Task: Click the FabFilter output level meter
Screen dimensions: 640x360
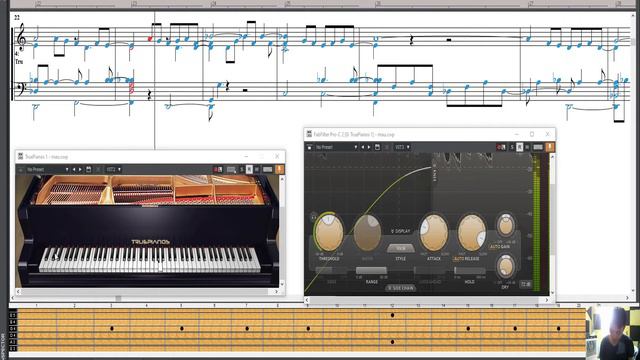Action: [x=536, y=224]
